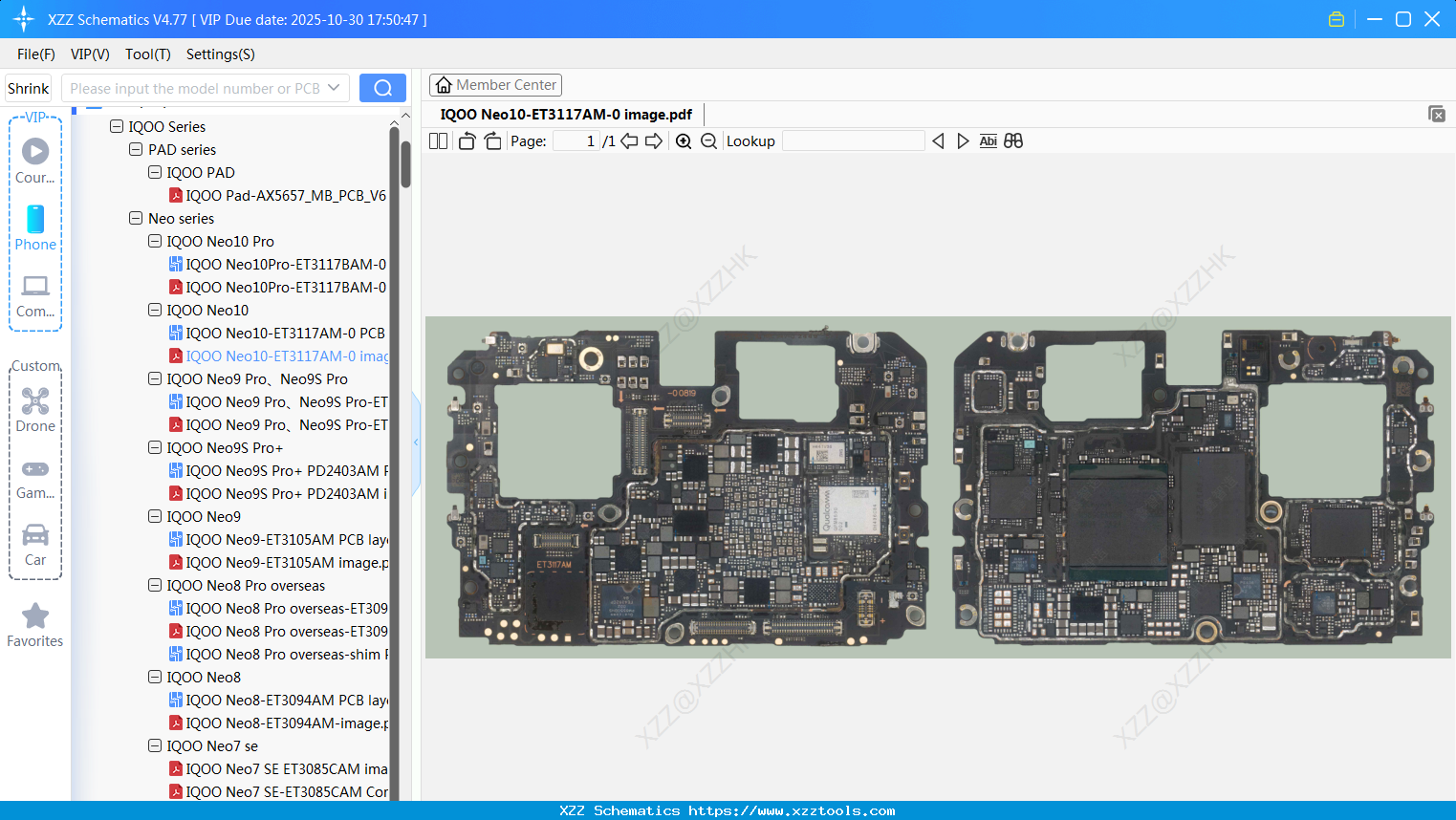Collapse the side panel with the divider arrow
The image size is (1456, 820).
pos(416,442)
